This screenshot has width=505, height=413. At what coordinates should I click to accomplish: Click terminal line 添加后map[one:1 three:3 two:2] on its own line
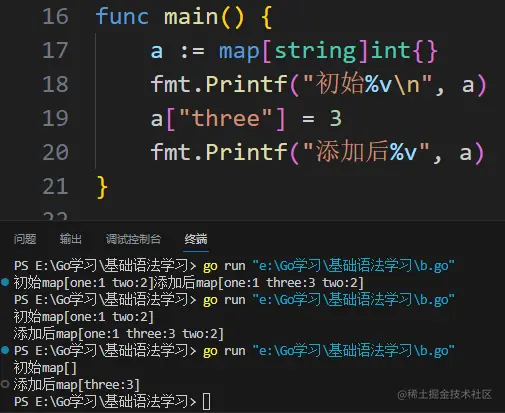pyautogui.click(x=118, y=334)
